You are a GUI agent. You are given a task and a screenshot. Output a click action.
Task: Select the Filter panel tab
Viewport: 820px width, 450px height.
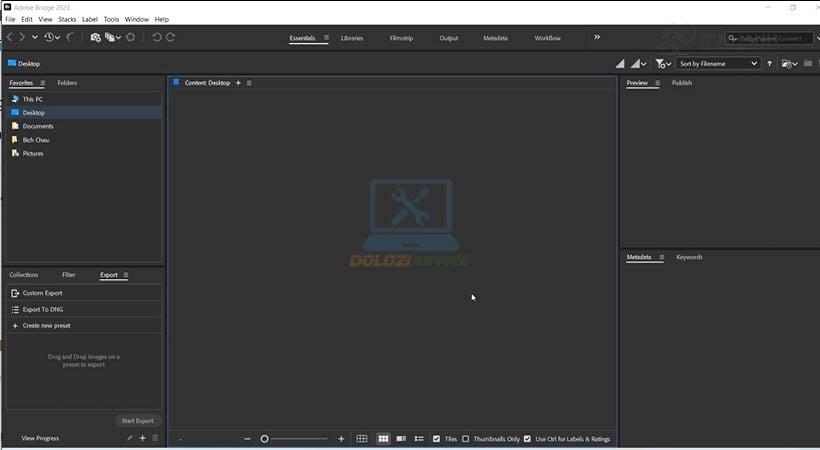69,275
